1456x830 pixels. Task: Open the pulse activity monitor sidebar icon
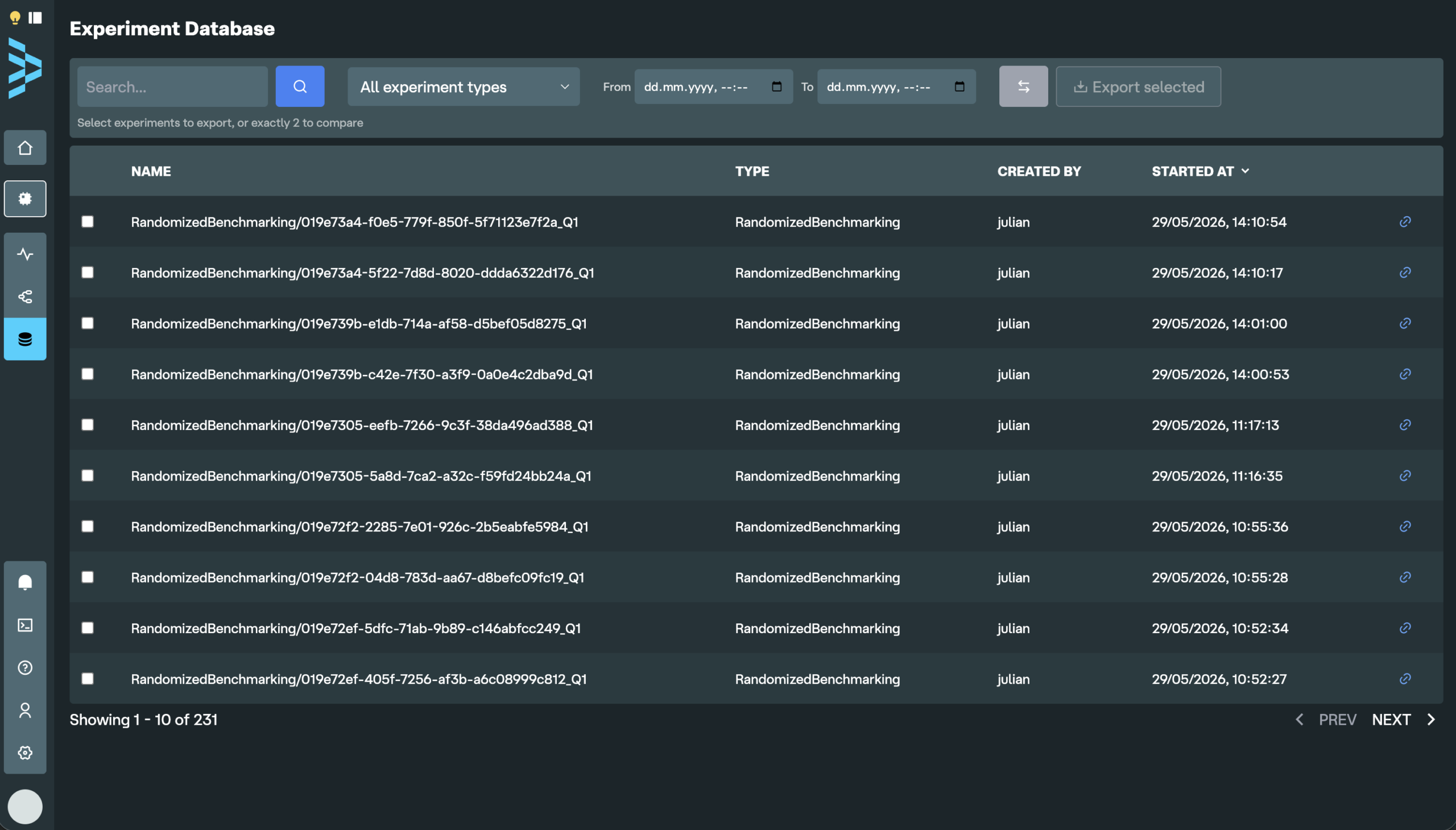25,254
